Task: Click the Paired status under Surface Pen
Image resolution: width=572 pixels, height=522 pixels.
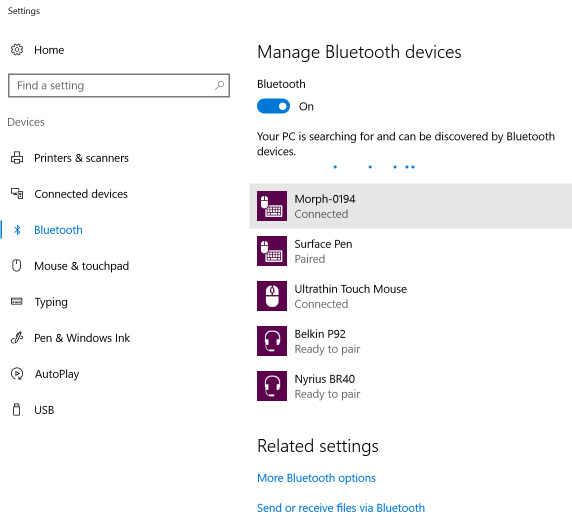Action: pos(310,259)
